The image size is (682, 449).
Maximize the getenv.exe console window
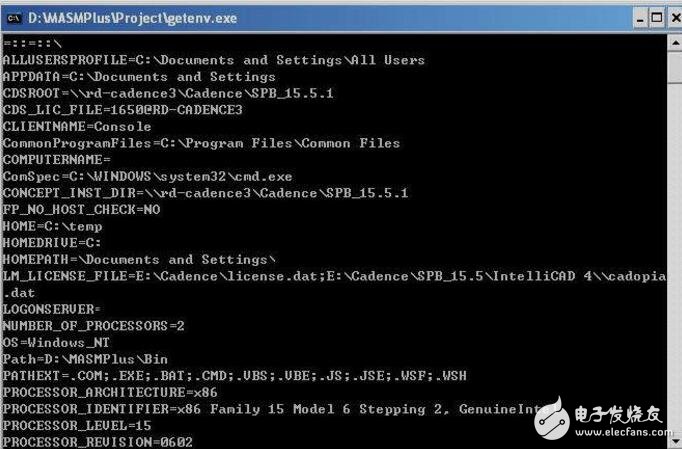pos(657,17)
